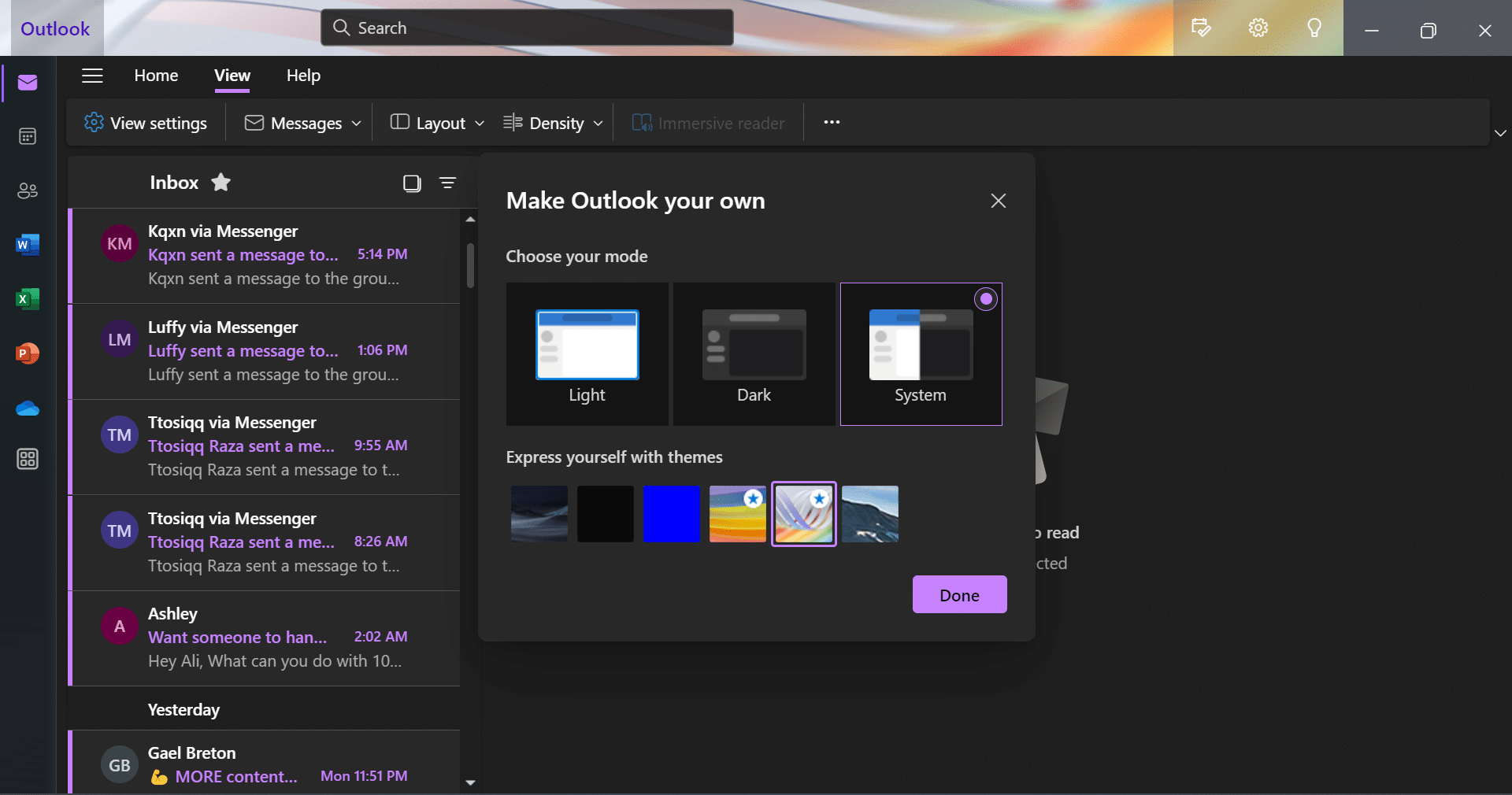Image resolution: width=1512 pixels, height=795 pixels.
Task: Click the Done button
Action: [x=959, y=595]
